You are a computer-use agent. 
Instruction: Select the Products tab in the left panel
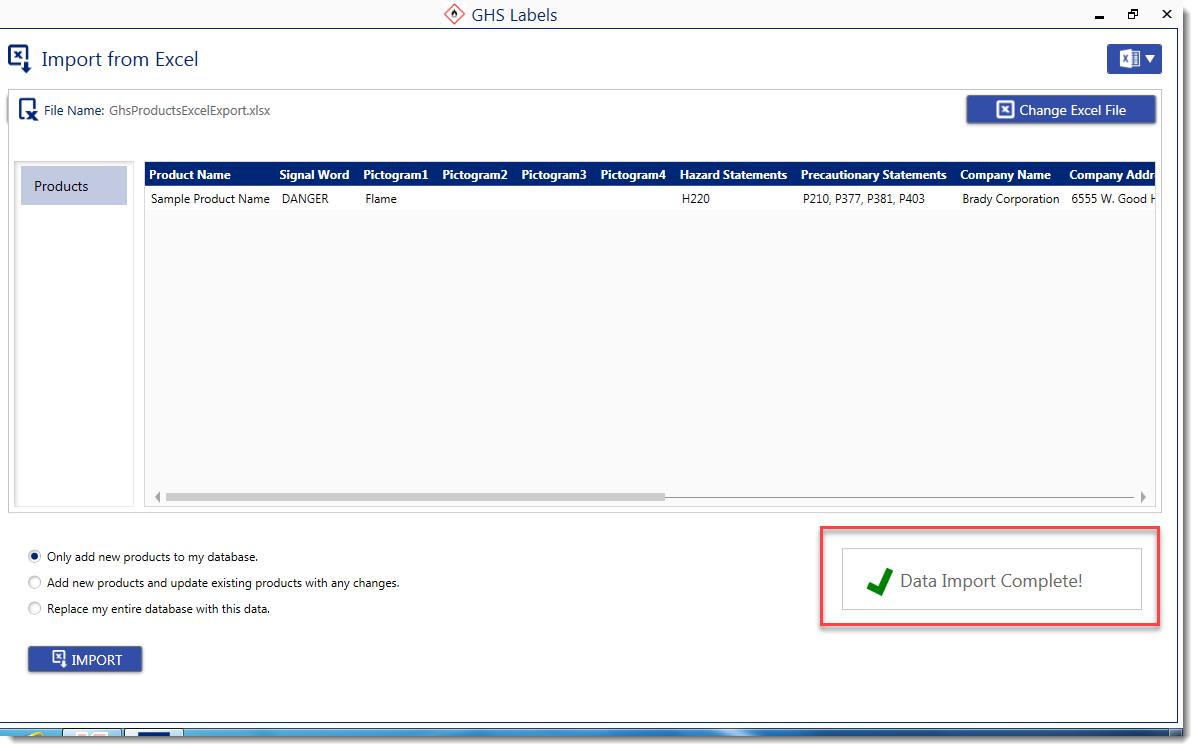74,186
